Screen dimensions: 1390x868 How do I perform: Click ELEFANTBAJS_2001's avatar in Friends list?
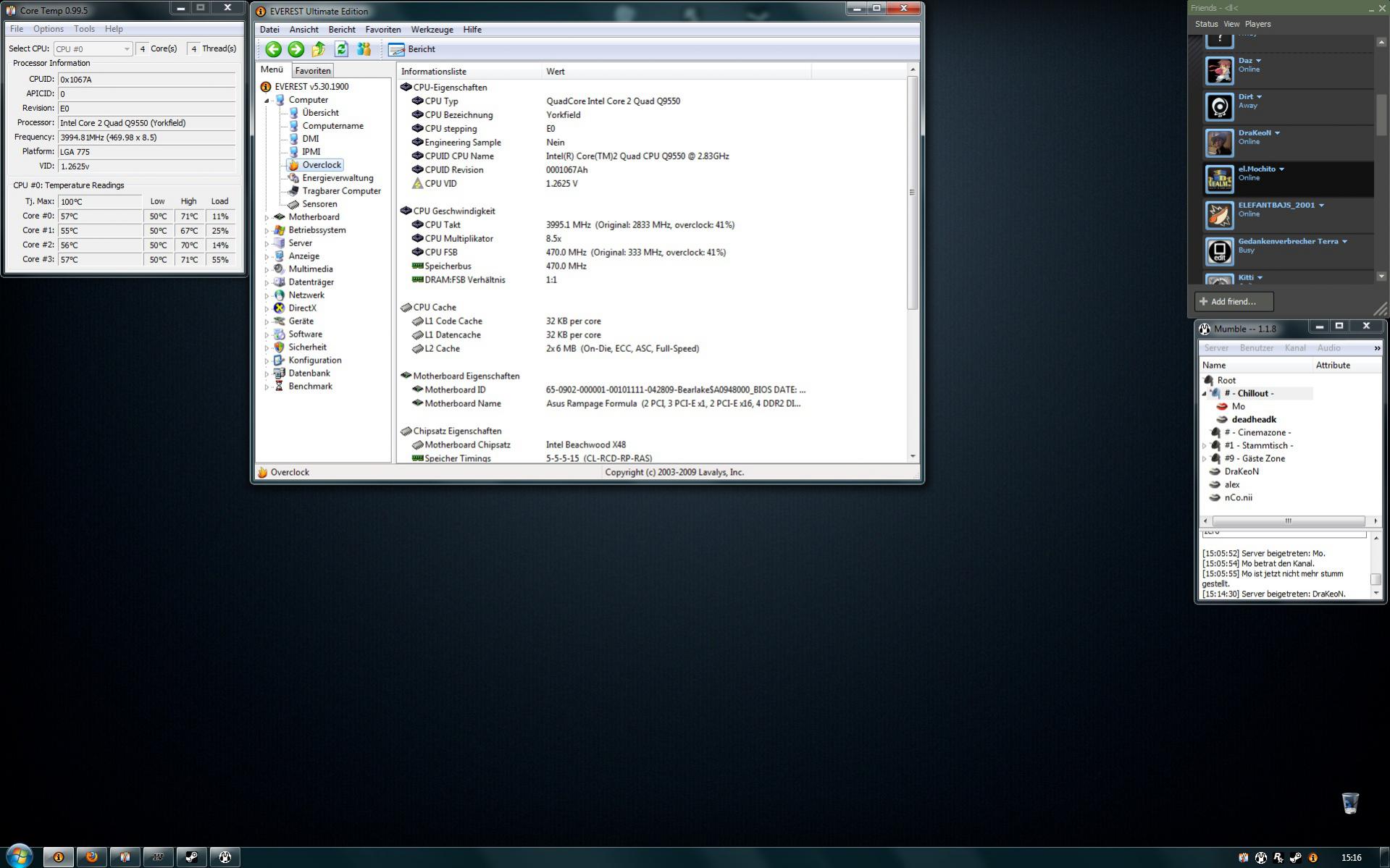[x=1219, y=215]
